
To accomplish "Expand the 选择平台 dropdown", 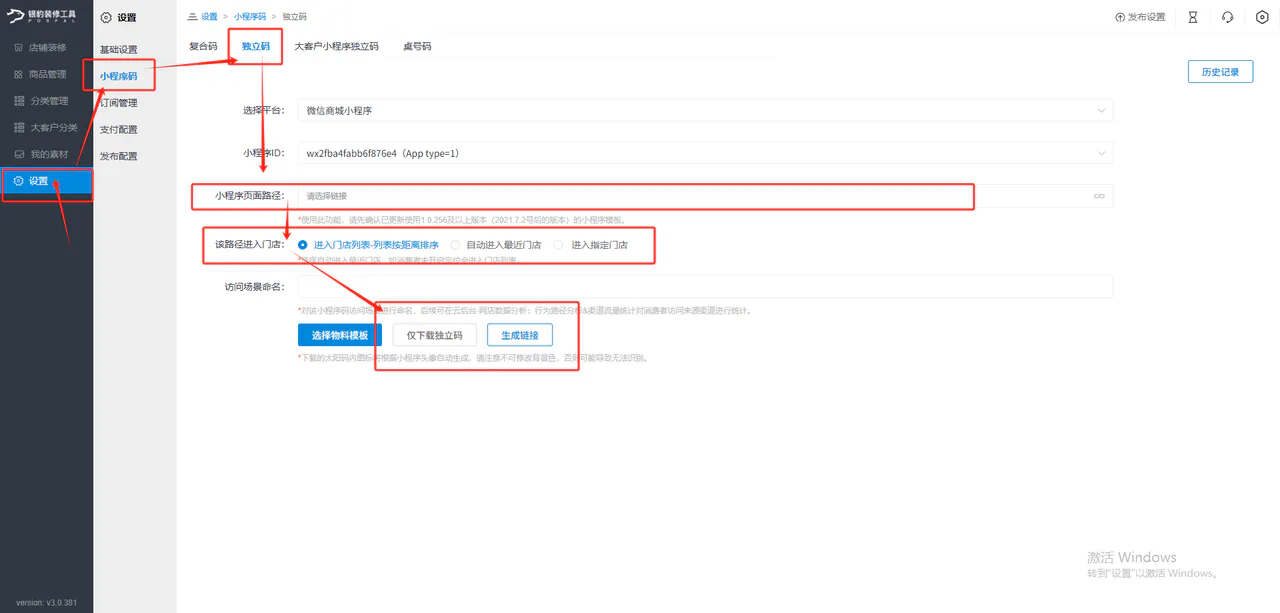I will pos(705,111).
